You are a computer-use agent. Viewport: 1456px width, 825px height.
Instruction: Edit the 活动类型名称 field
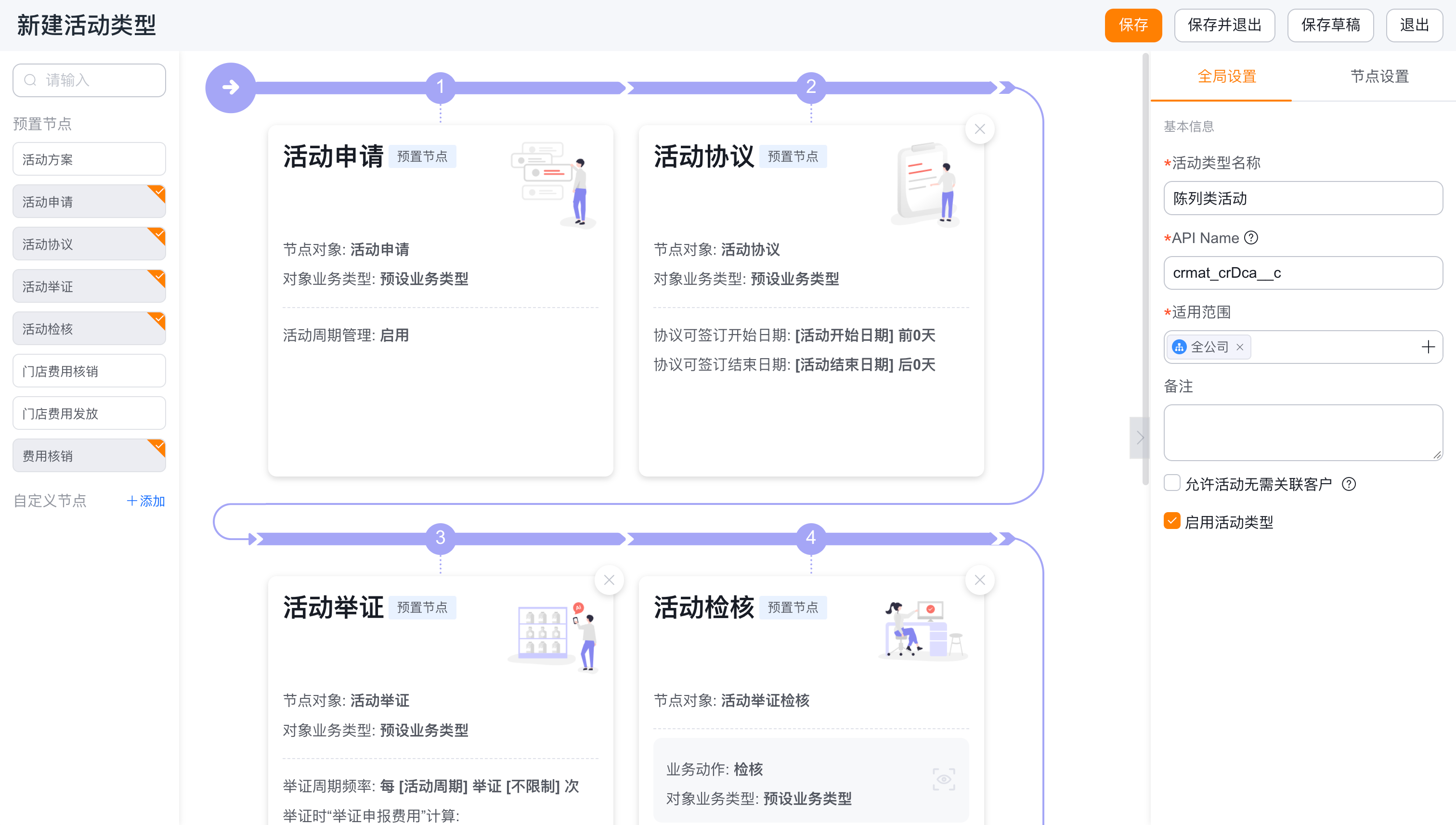click(1303, 198)
